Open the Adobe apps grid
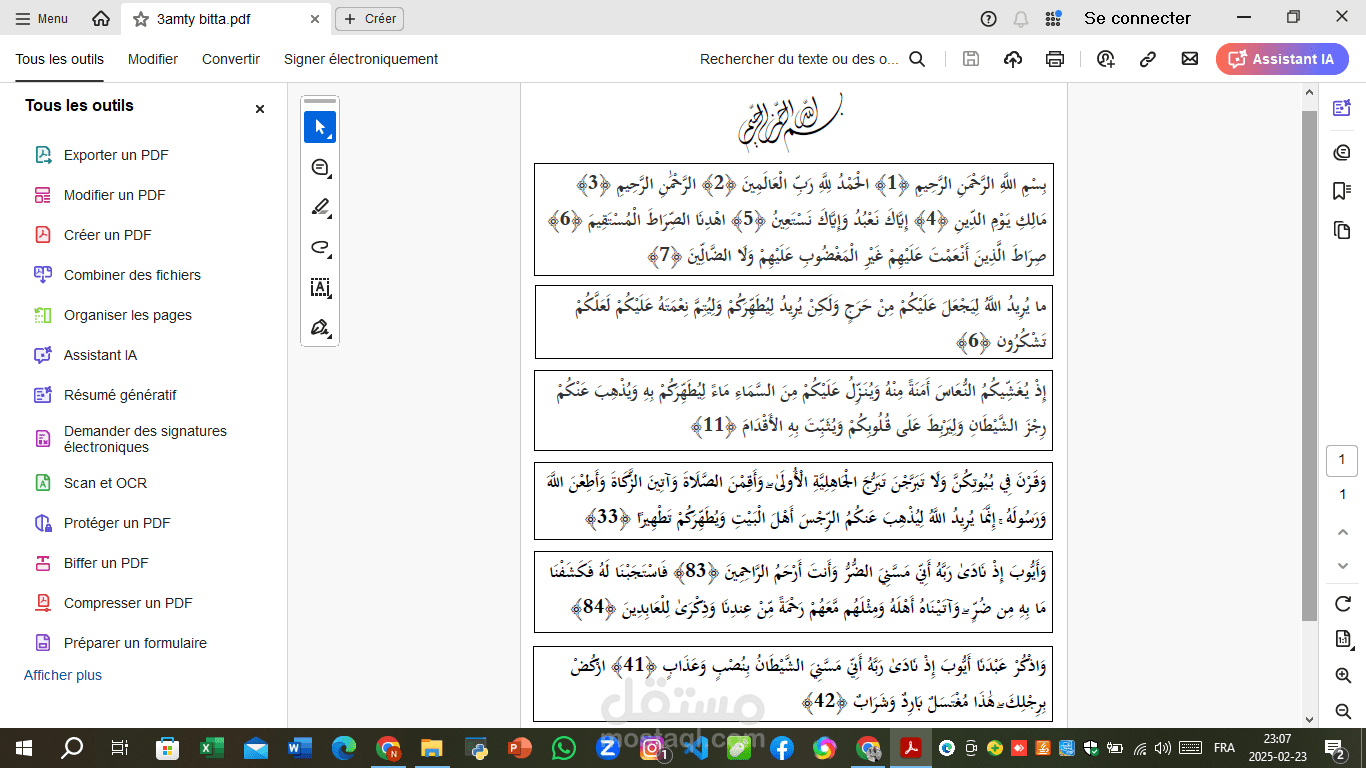Image resolution: width=1366 pixels, height=768 pixels. [1053, 18]
